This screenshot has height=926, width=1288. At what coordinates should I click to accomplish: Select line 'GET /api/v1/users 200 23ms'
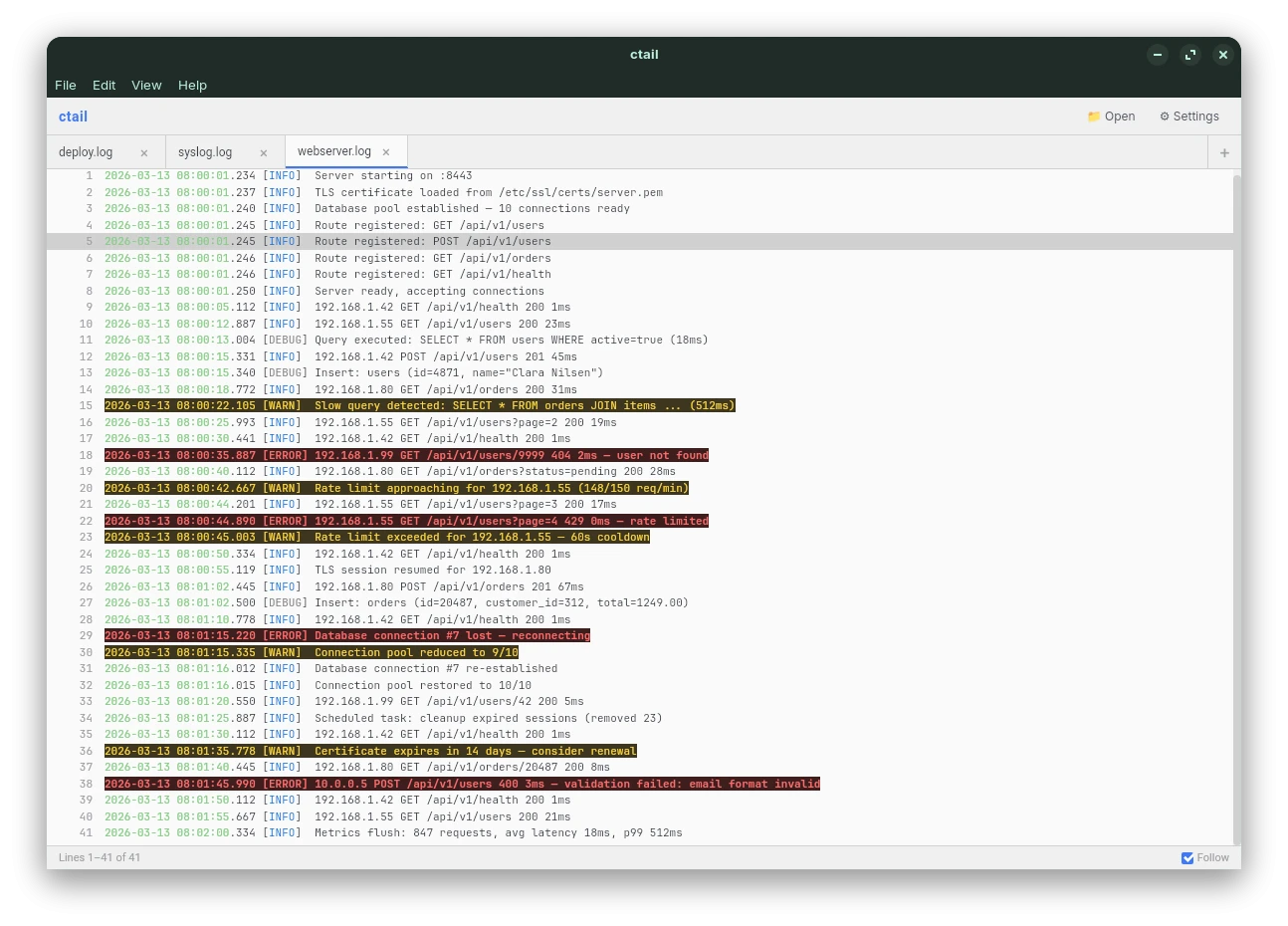(x=640, y=324)
